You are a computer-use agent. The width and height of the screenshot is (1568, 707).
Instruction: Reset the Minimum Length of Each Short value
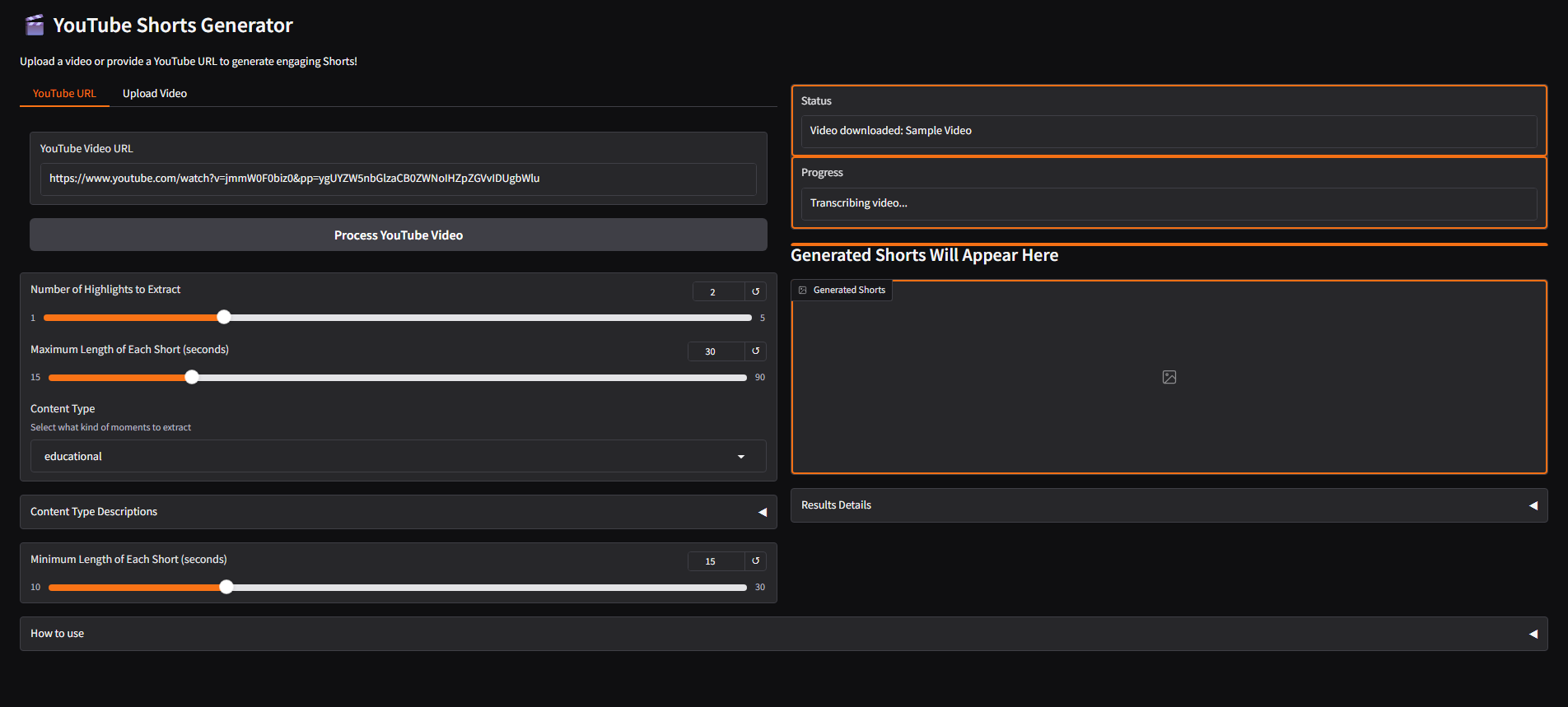[755, 561]
